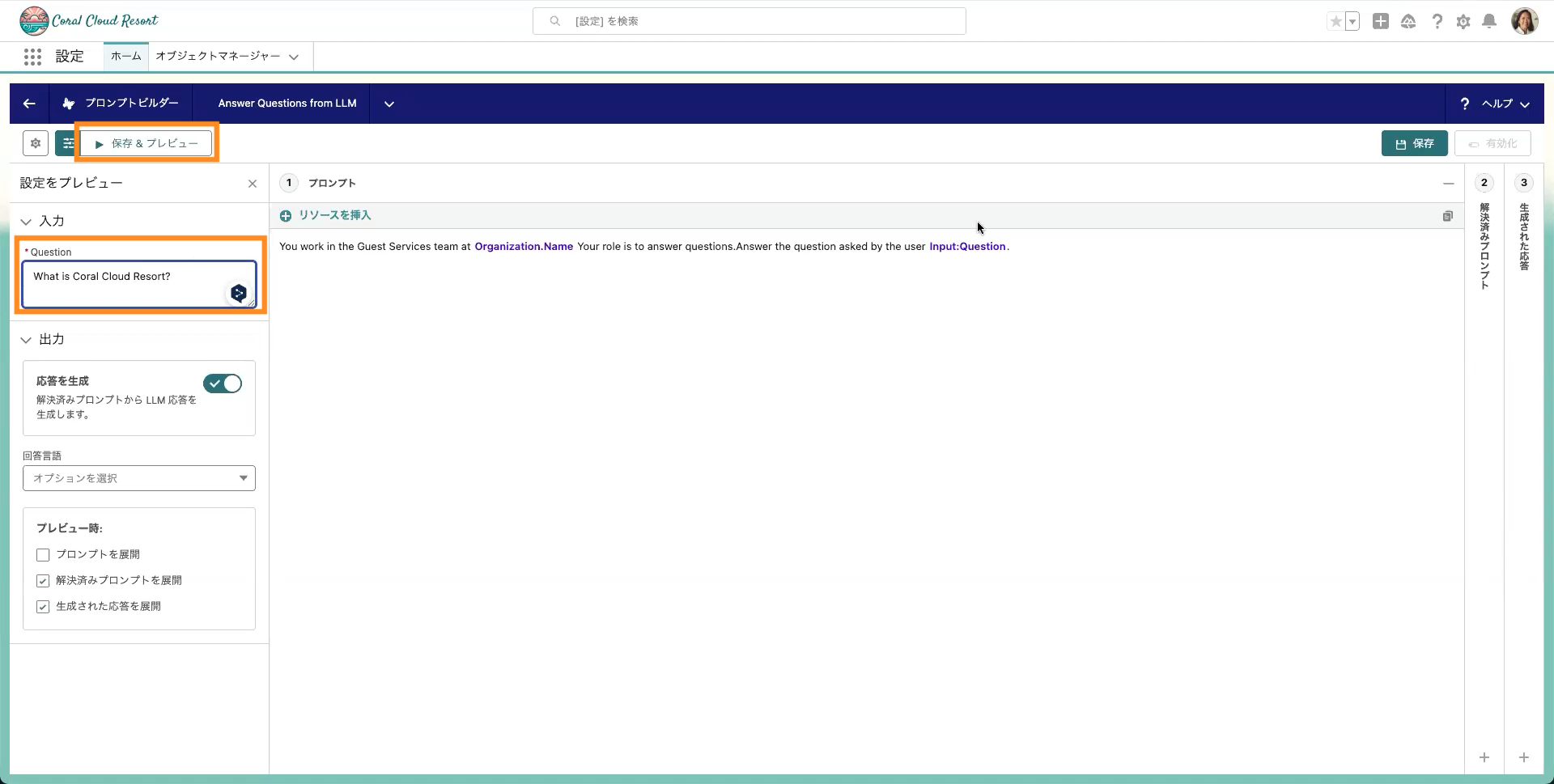Screen dimensions: 1554x784
Task: Open the global actions plus icon
Action: pos(1381,22)
